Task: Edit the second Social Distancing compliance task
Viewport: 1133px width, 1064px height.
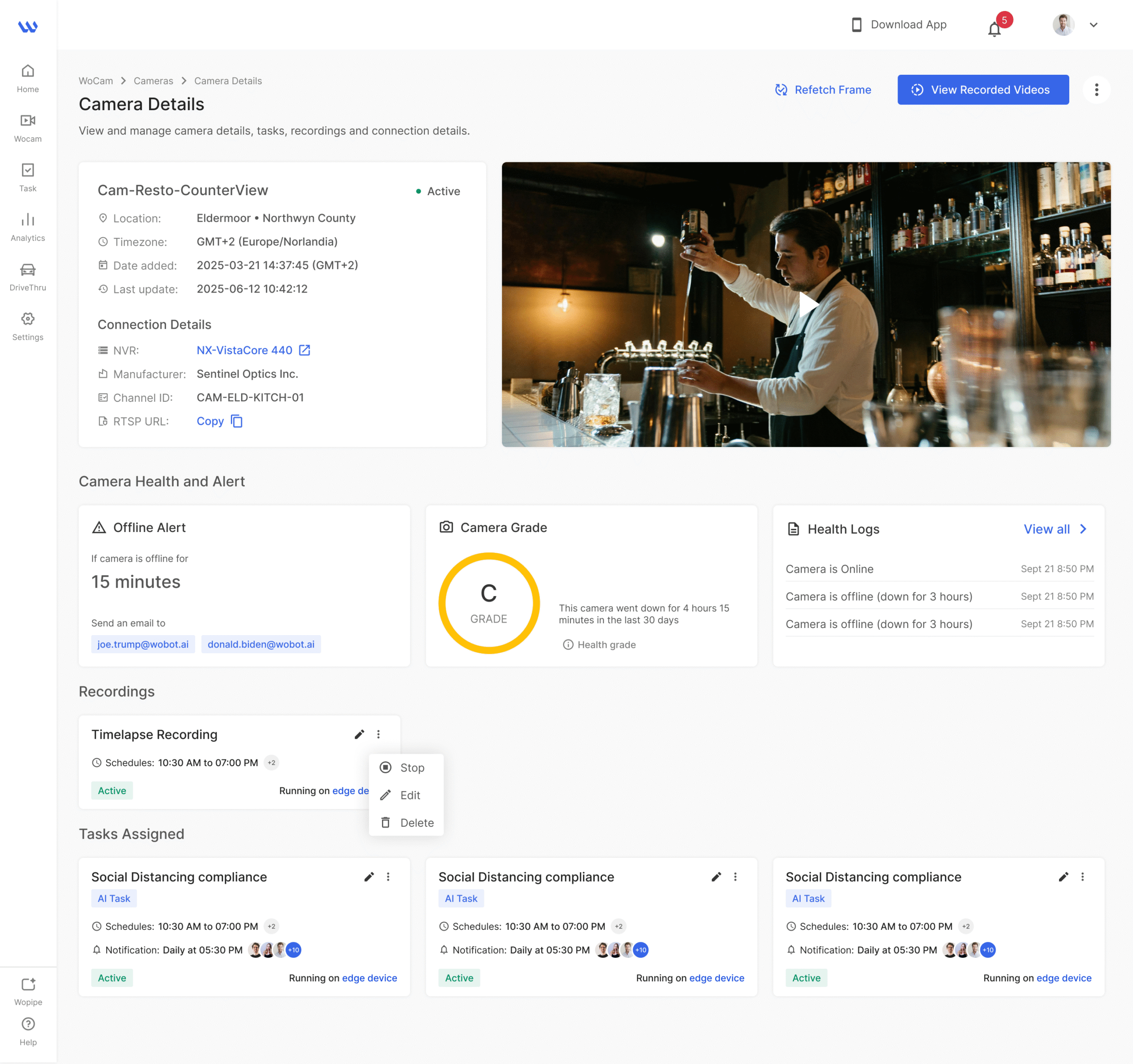Action: (x=716, y=876)
